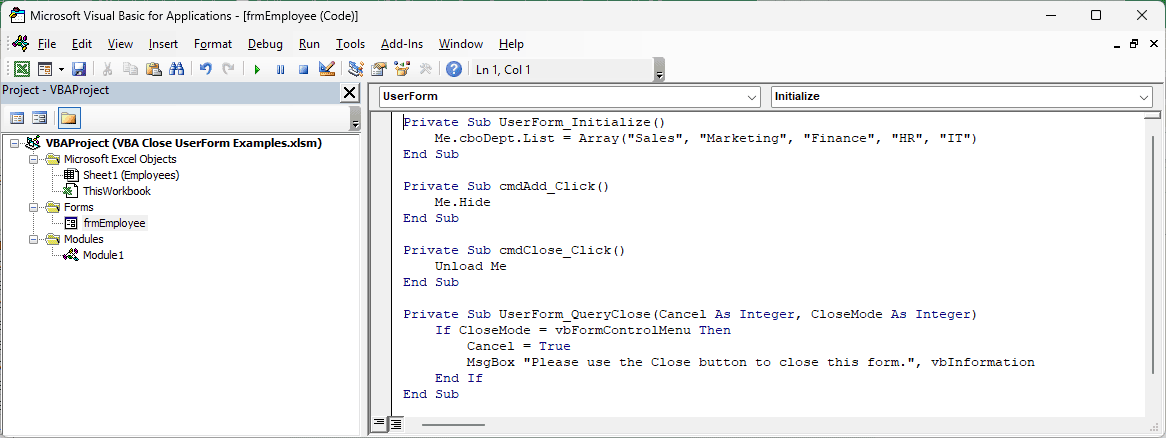This screenshot has width=1166, height=438.
Task: Open the Run menu
Action: pos(309,44)
